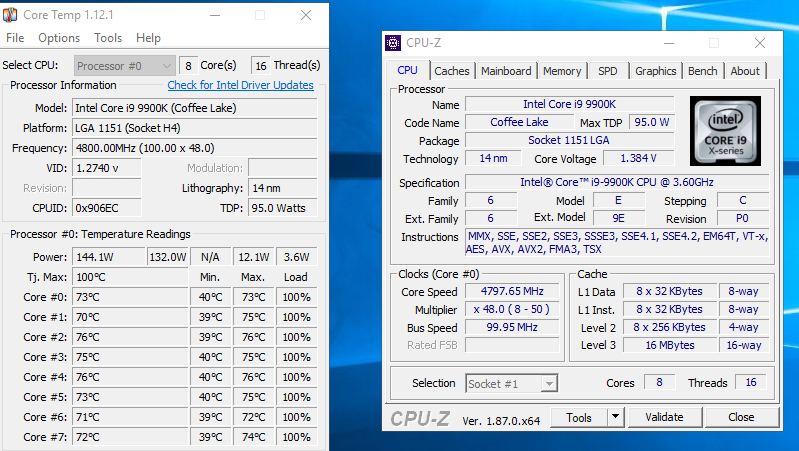The width and height of the screenshot is (799, 451).
Task: Click the Core Speed value 4797.65 MHz
Action: pyautogui.click(x=512, y=291)
